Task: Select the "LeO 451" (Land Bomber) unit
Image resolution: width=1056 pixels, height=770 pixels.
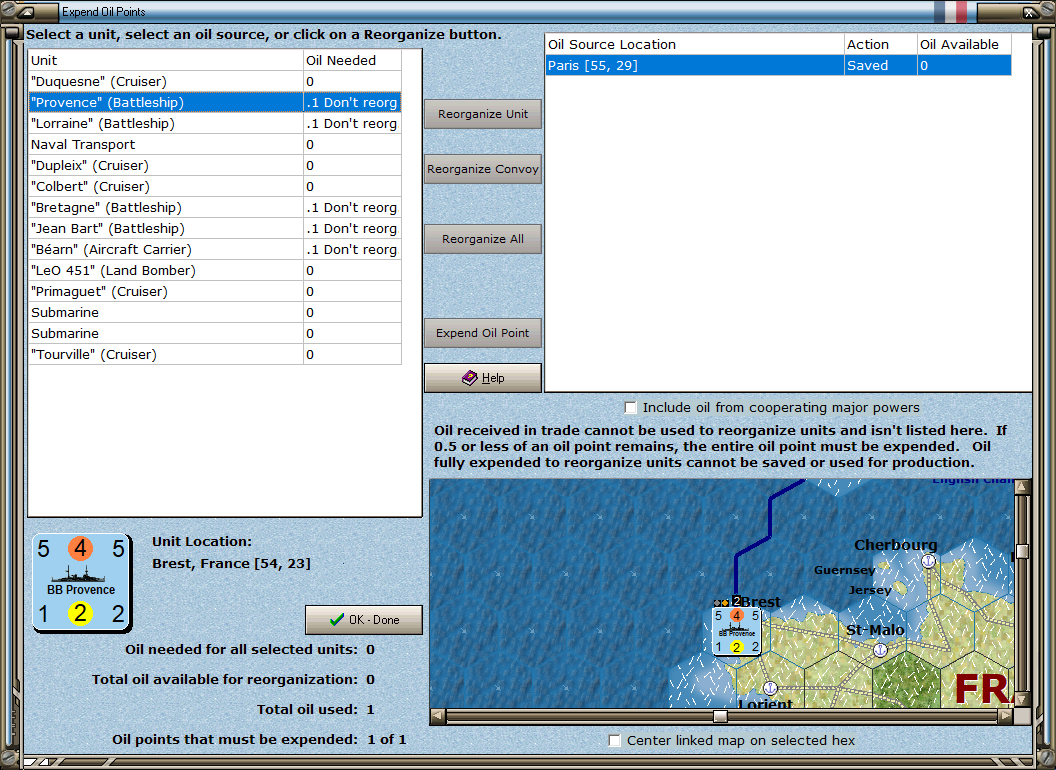Action: click(x=215, y=270)
